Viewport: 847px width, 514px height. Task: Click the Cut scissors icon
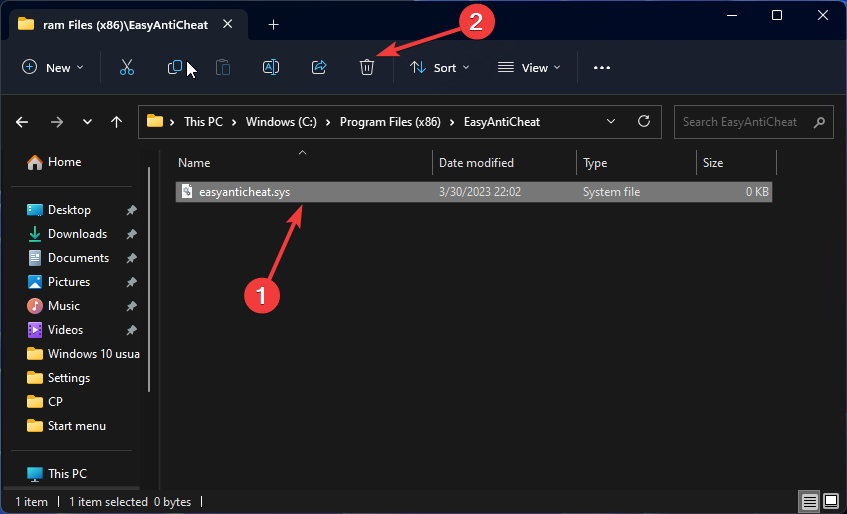point(127,67)
